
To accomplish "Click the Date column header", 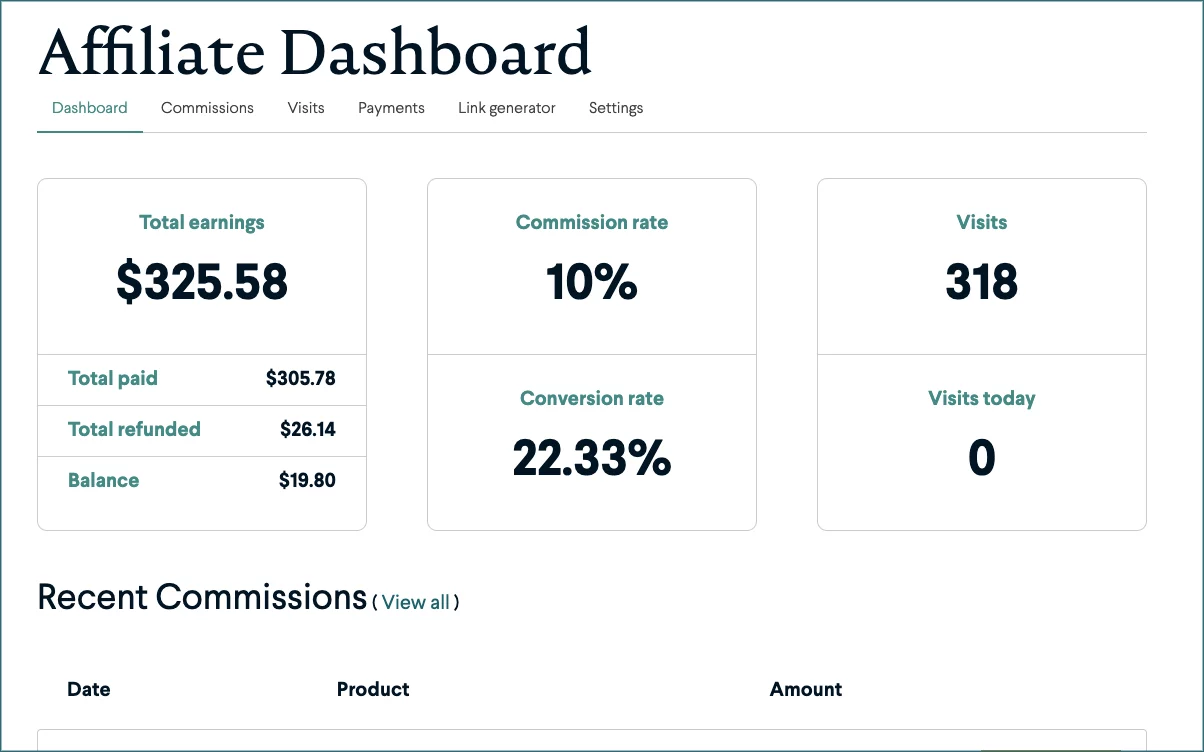I will [89, 689].
